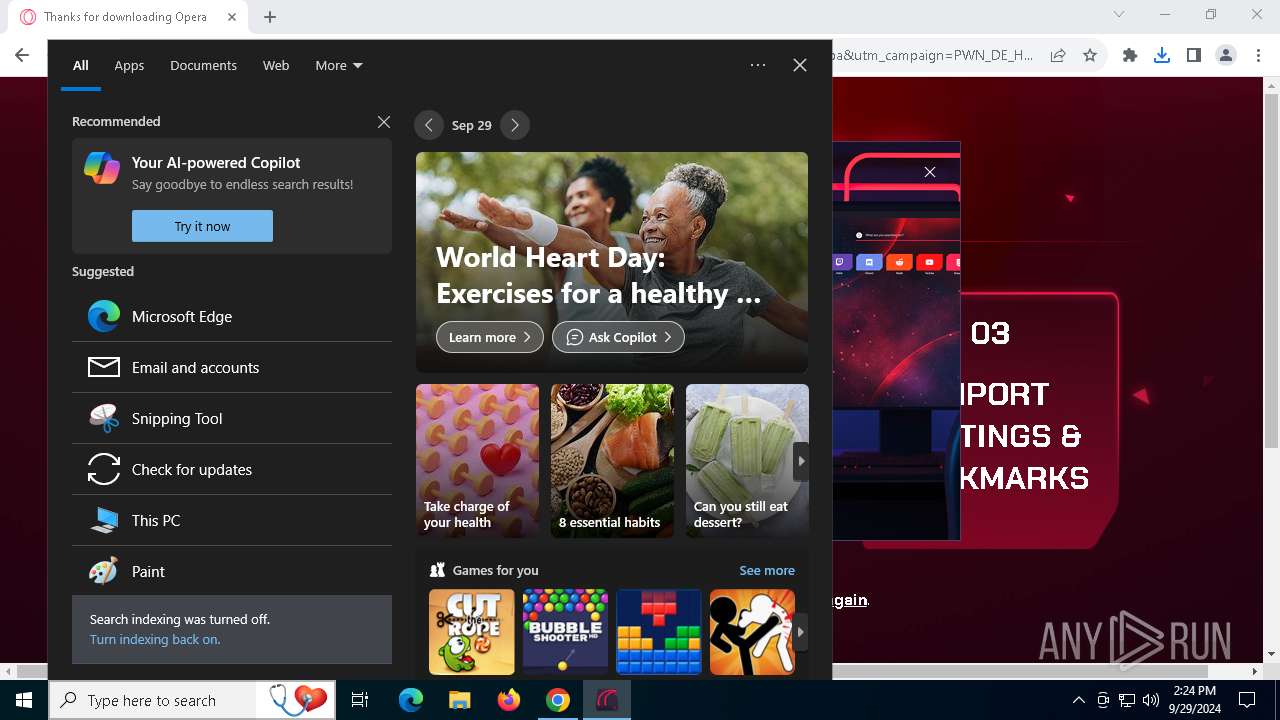Open Chrome tab search chevron

(1119, 14)
